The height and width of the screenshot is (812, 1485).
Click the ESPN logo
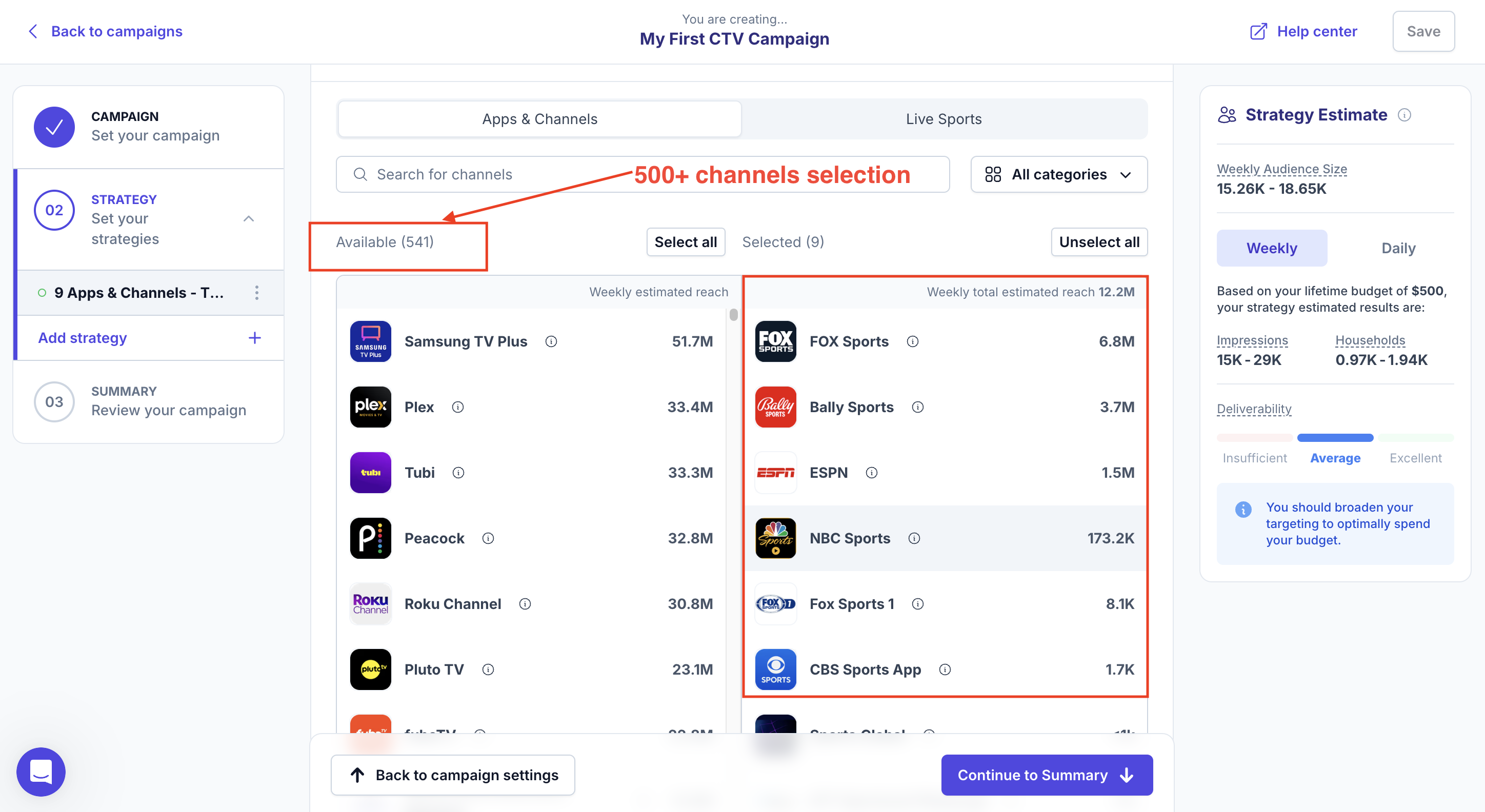click(775, 473)
